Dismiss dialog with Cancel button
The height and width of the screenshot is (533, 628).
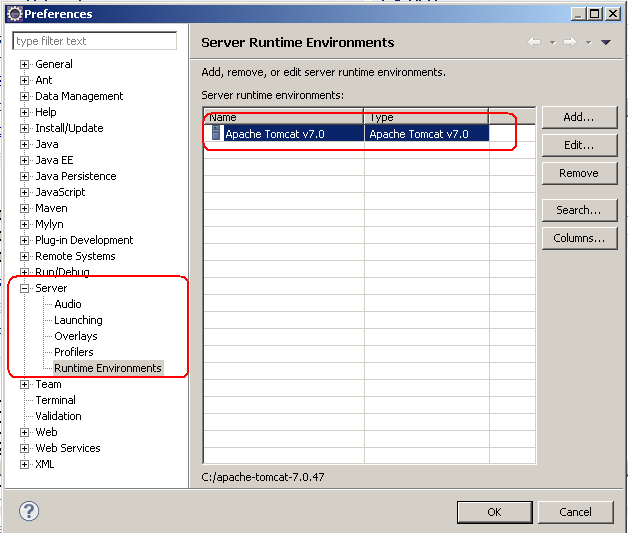pos(576,512)
